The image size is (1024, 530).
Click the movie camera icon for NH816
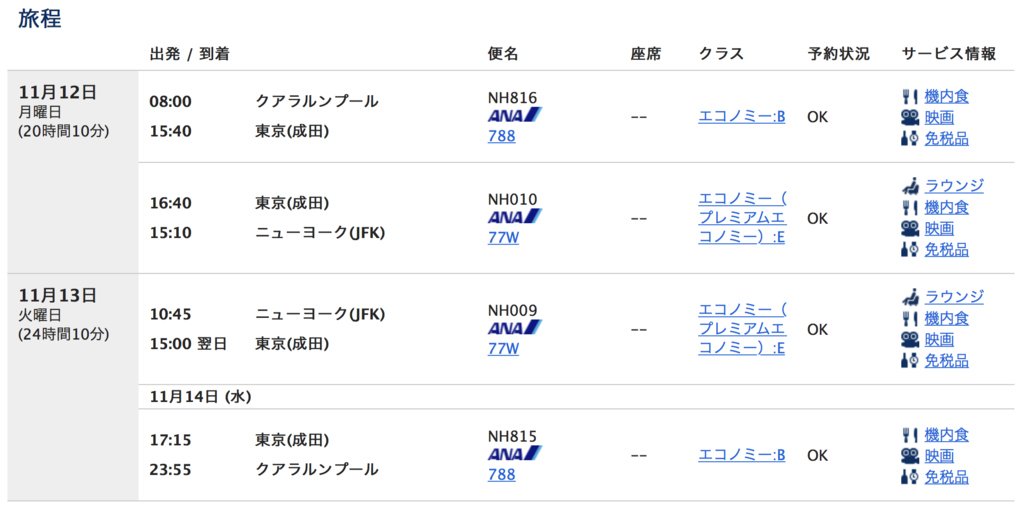tap(910, 117)
